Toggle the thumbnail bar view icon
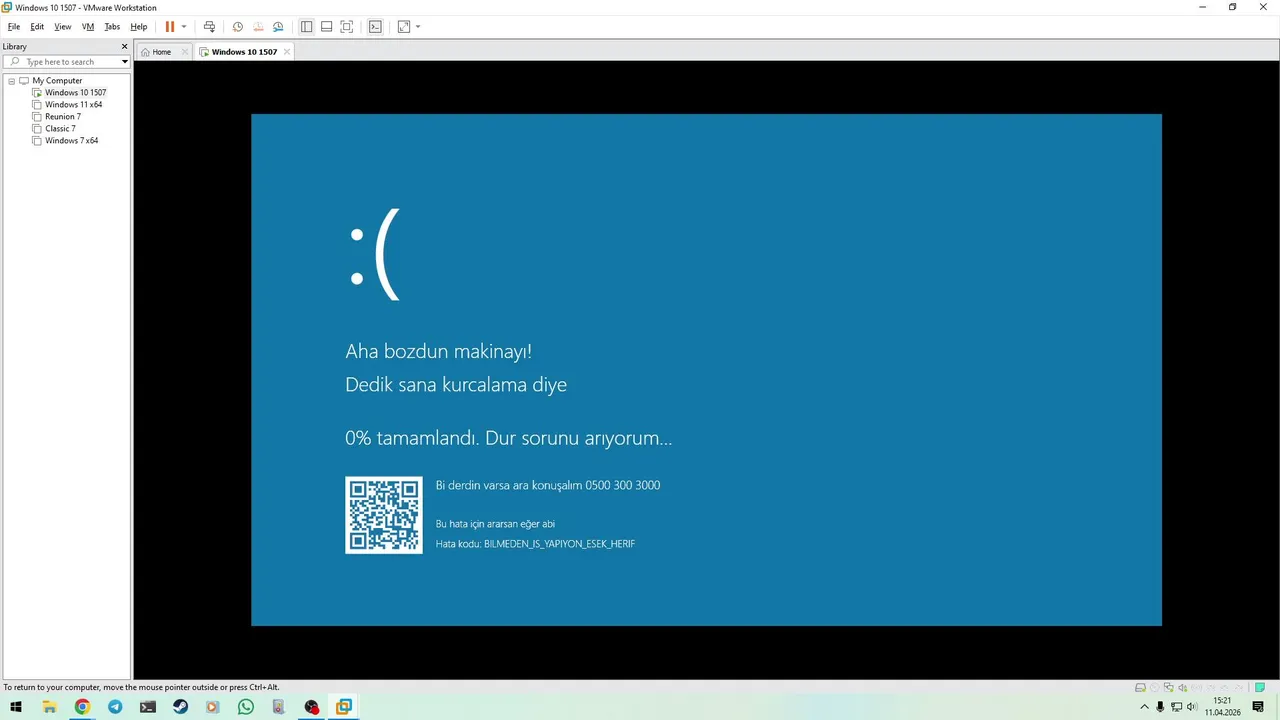This screenshot has width=1280, height=720. (x=326, y=27)
